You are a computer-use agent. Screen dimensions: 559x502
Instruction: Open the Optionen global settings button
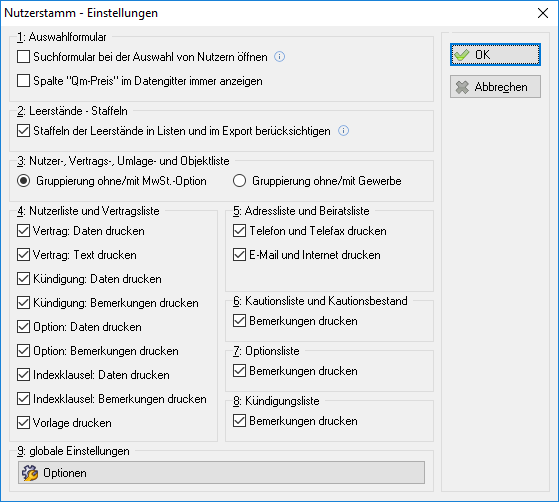click(x=221, y=473)
